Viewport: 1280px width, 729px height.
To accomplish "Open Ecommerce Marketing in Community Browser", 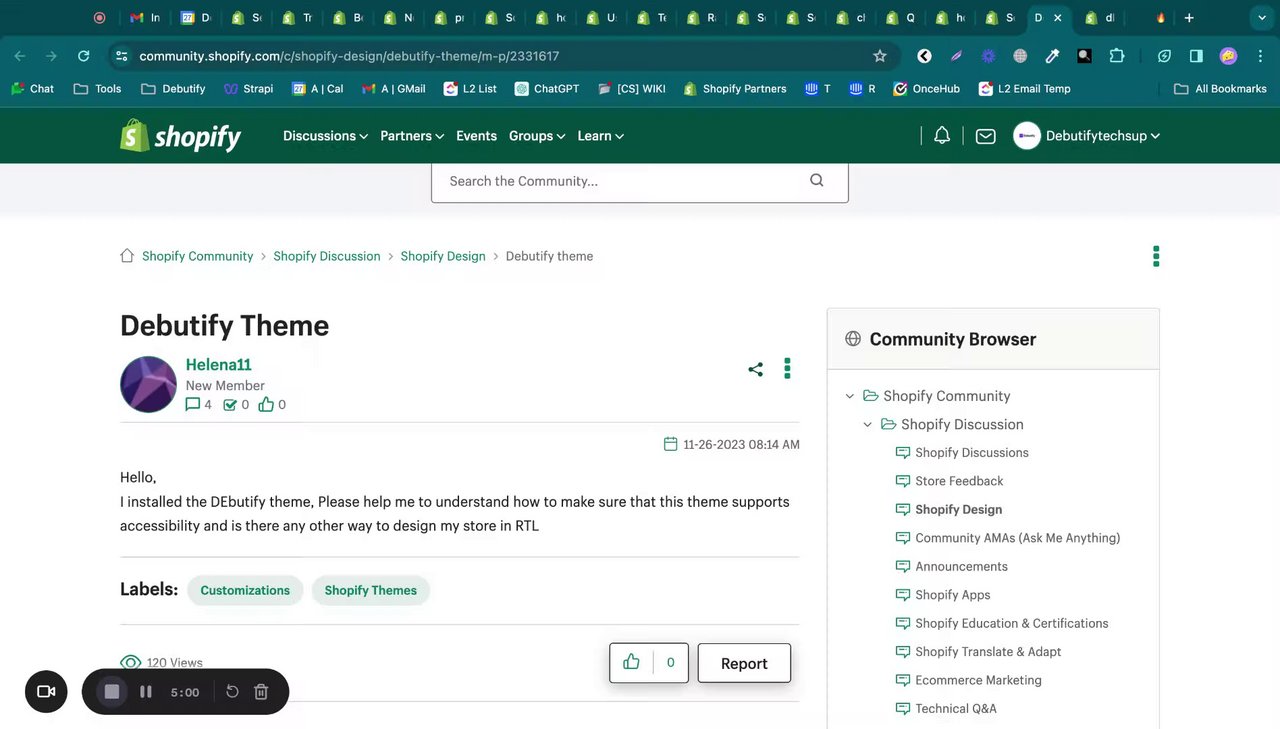I will point(978,680).
